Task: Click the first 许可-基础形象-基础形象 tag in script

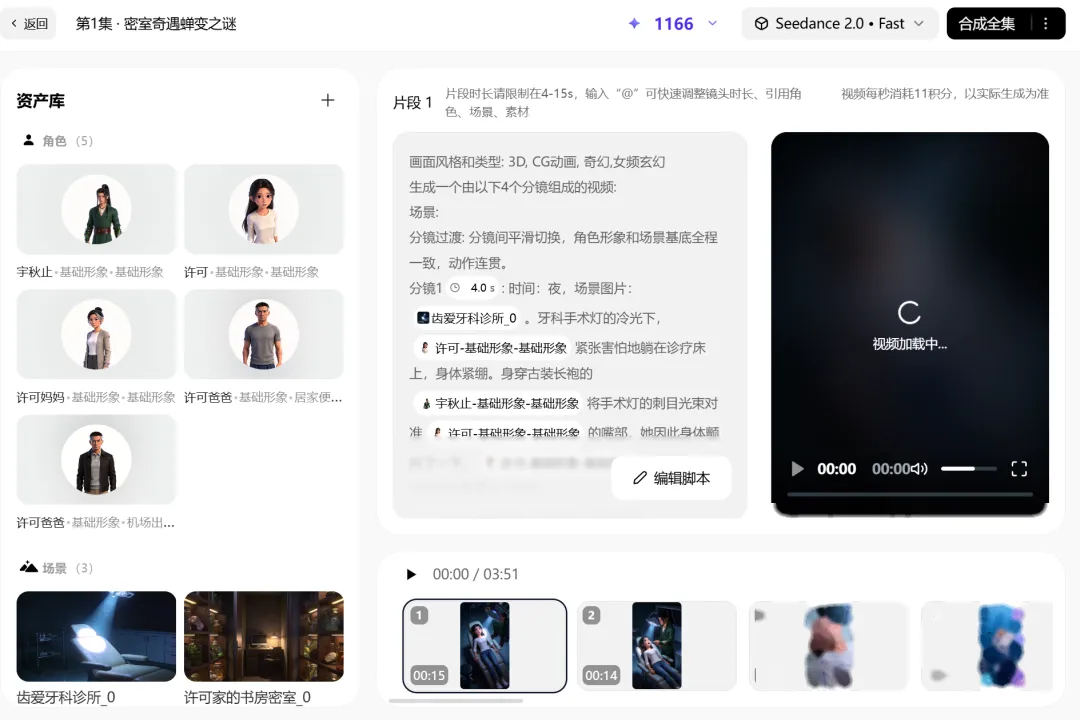Action: click(x=493, y=347)
